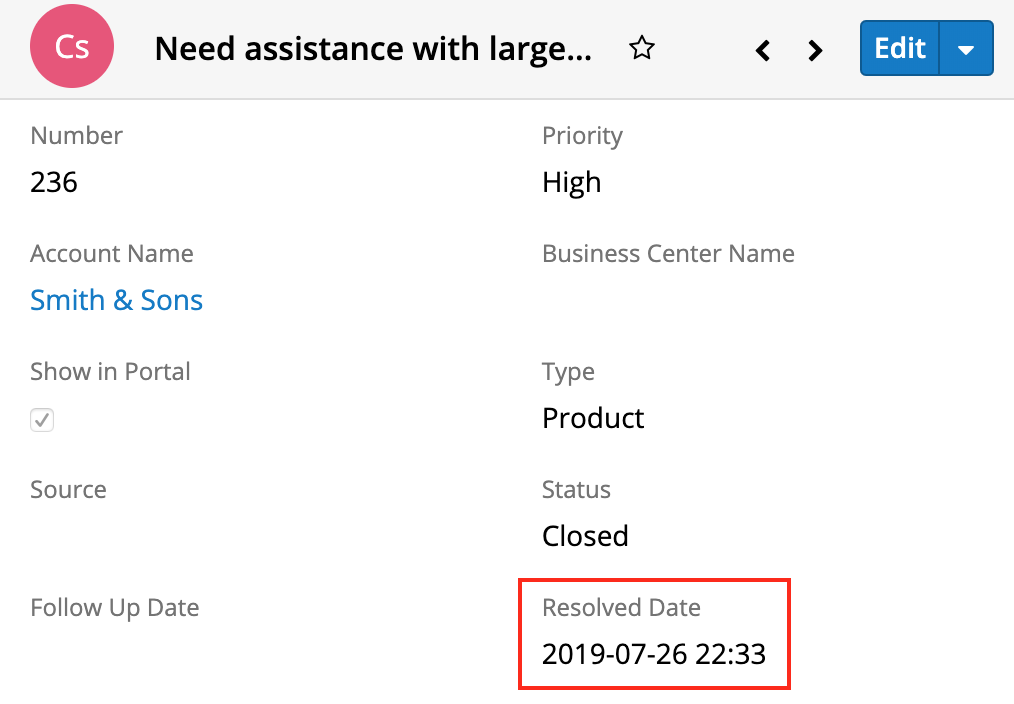
Task: Click the Status value Closed
Action: (585, 536)
